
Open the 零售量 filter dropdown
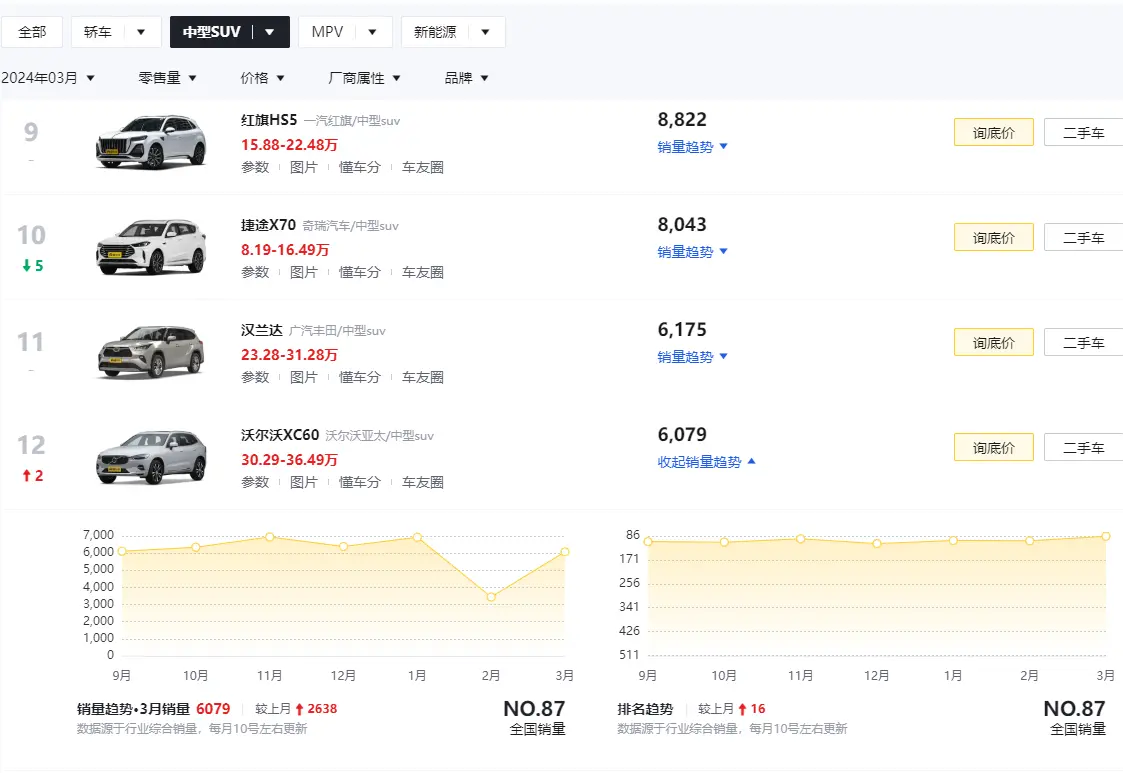pyautogui.click(x=168, y=78)
